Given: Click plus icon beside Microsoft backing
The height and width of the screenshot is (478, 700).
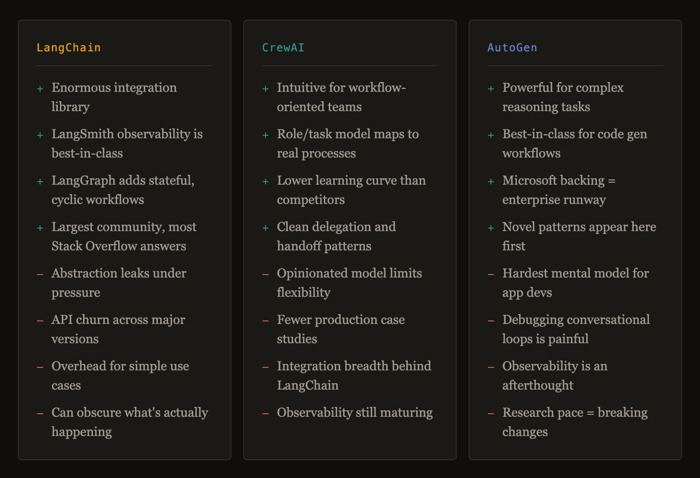Looking at the screenshot, I should point(491,181).
